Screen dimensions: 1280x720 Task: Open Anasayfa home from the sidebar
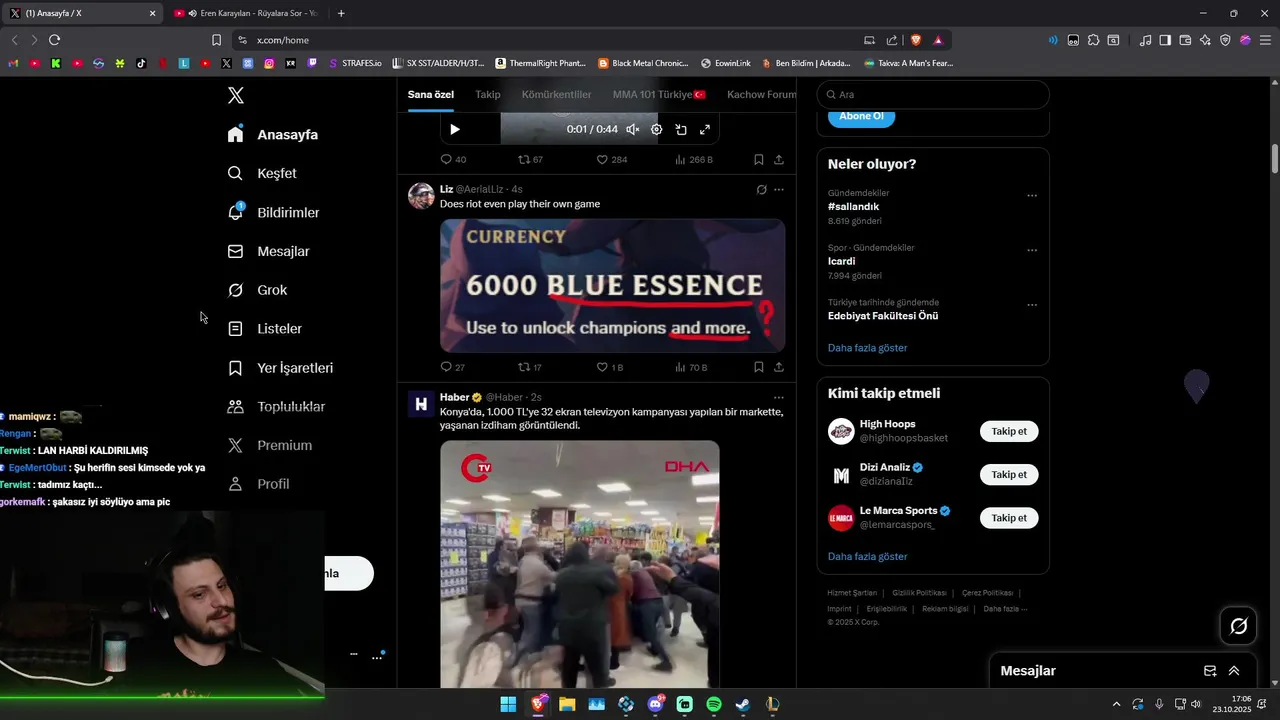273,134
